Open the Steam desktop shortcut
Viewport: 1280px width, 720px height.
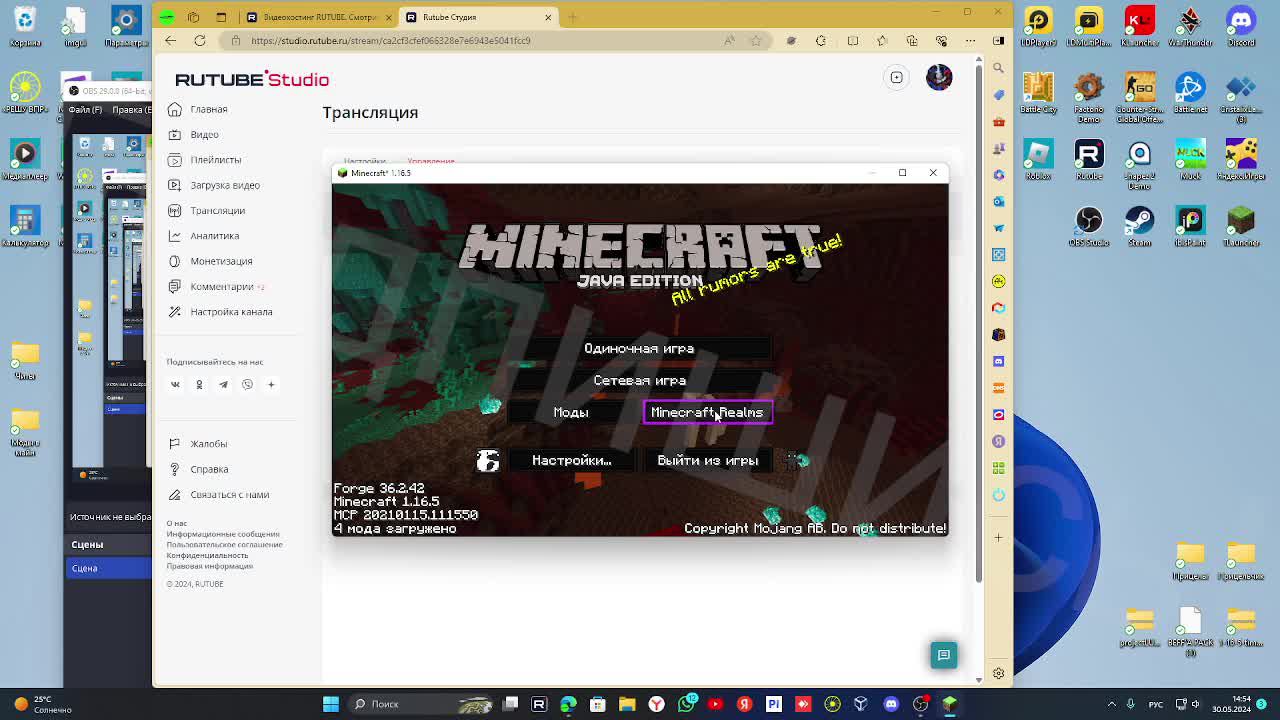1139,224
